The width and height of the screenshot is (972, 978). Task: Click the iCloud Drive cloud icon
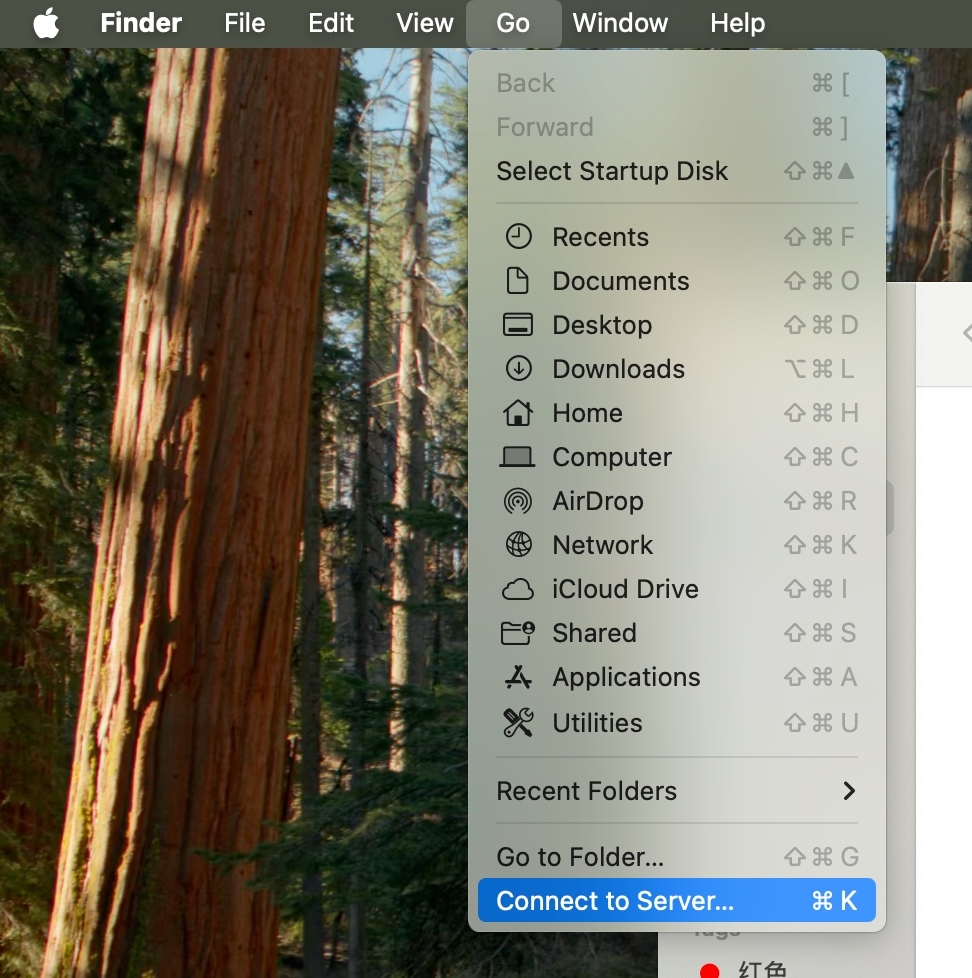click(x=518, y=589)
